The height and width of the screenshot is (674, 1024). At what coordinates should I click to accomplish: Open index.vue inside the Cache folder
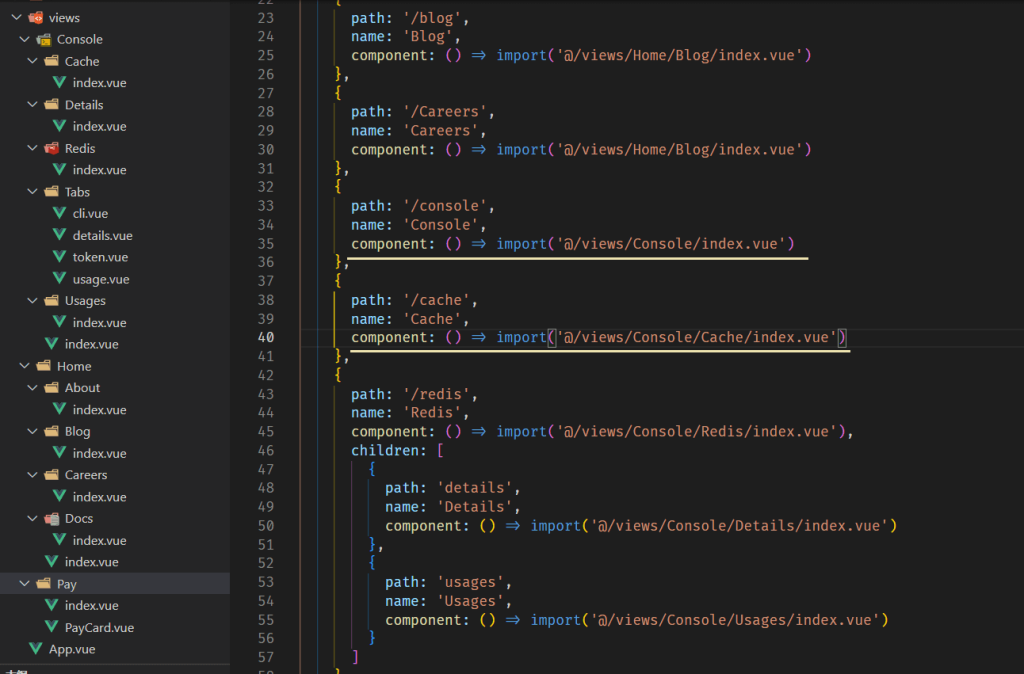[x=99, y=83]
